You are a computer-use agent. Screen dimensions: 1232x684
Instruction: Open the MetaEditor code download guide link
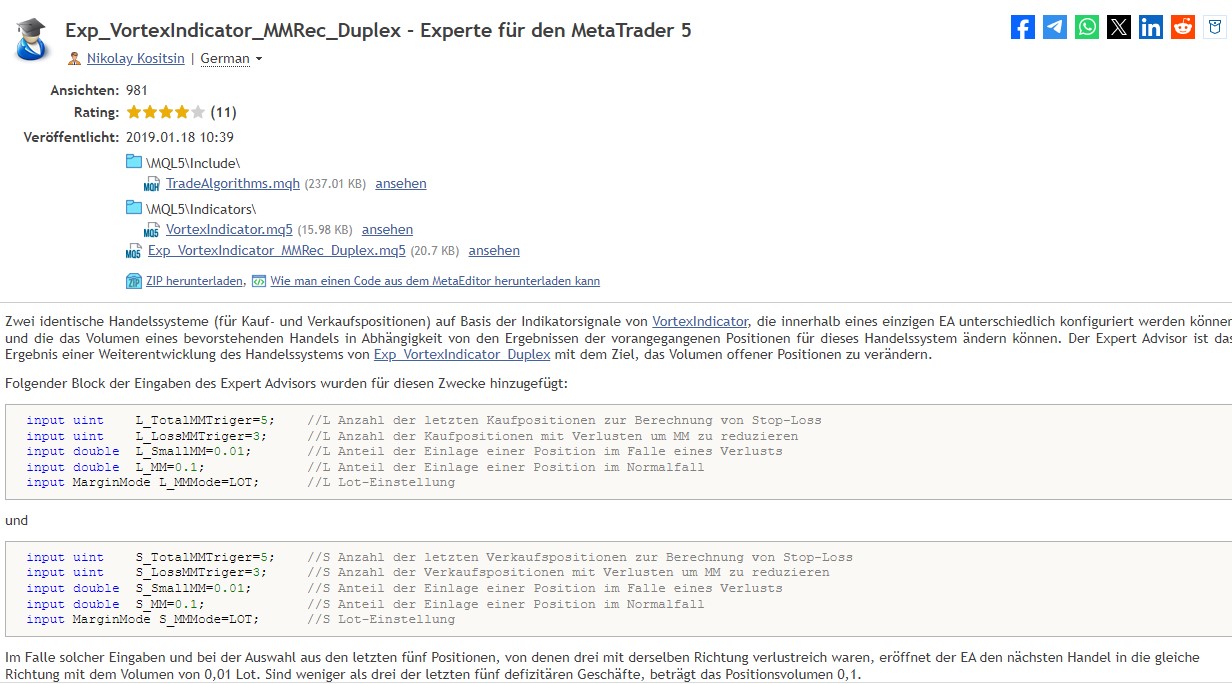pyautogui.click(x=435, y=282)
